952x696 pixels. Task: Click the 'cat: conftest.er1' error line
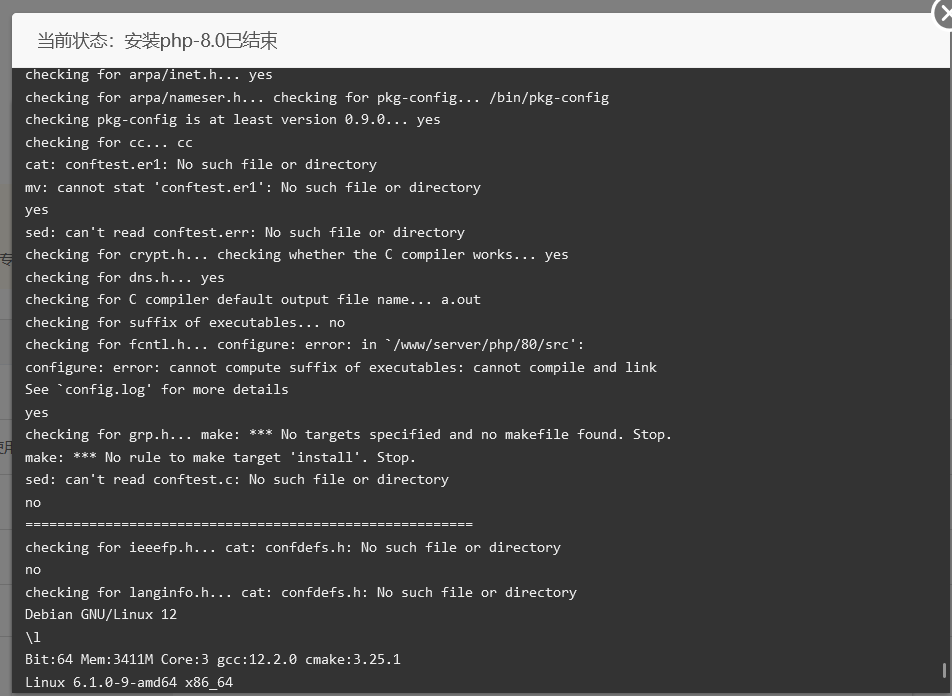tap(201, 165)
